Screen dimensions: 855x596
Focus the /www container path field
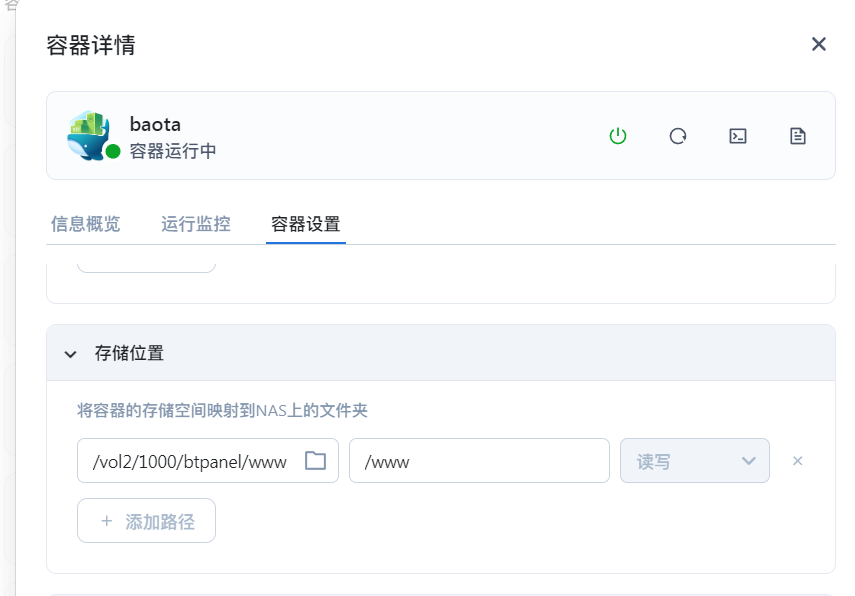pos(478,461)
